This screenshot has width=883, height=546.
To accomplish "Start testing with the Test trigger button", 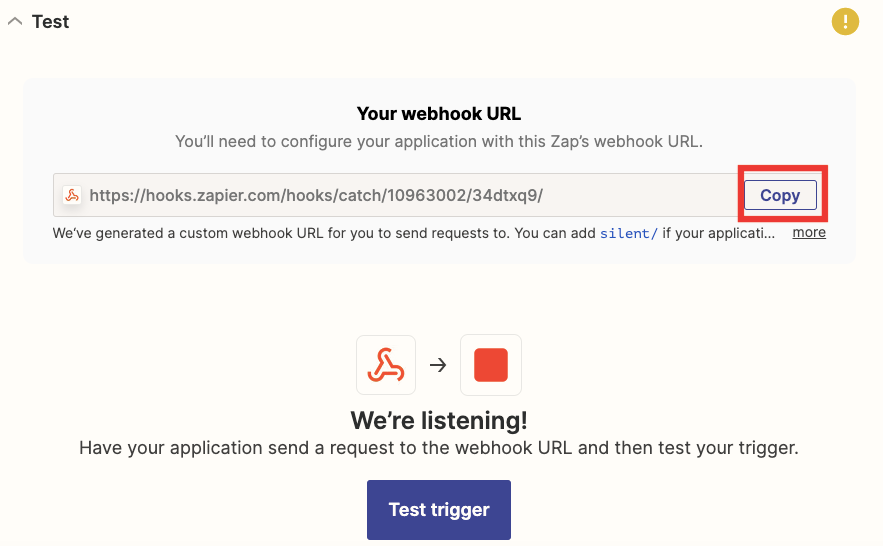I will click(x=439, y=509).
